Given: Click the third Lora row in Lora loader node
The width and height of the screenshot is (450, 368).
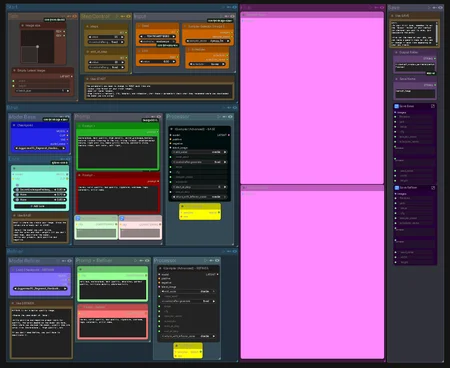Looking at the screenshot, I should [40, 200].
